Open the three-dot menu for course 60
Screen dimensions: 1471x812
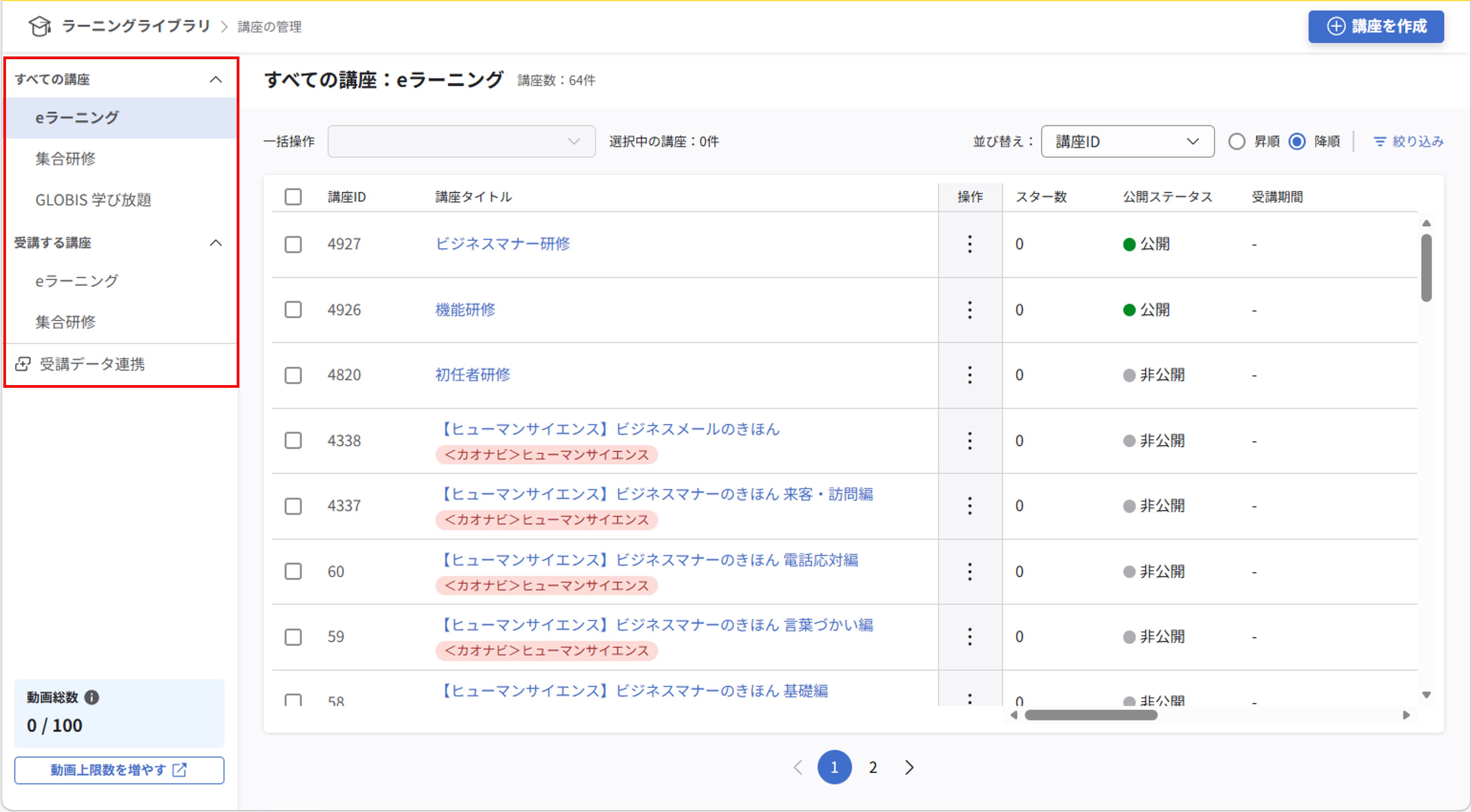coord(970,572)
